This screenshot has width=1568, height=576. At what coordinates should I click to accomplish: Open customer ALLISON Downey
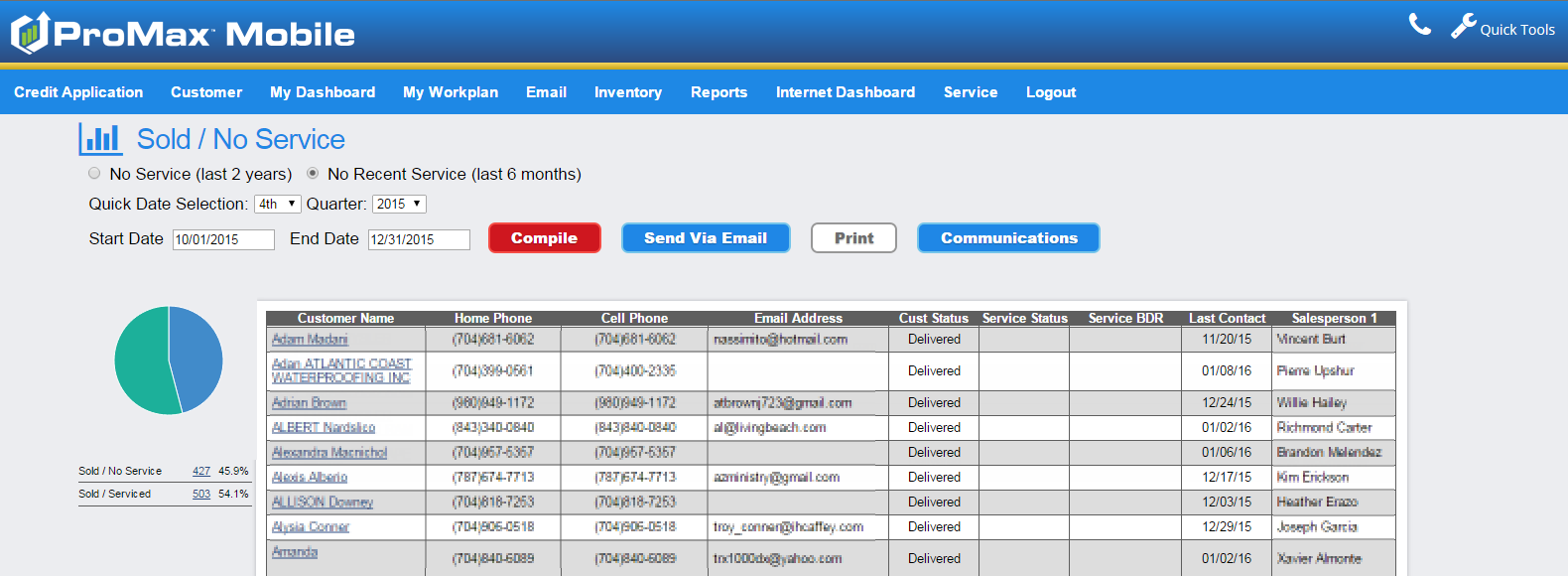click(323, 503)
